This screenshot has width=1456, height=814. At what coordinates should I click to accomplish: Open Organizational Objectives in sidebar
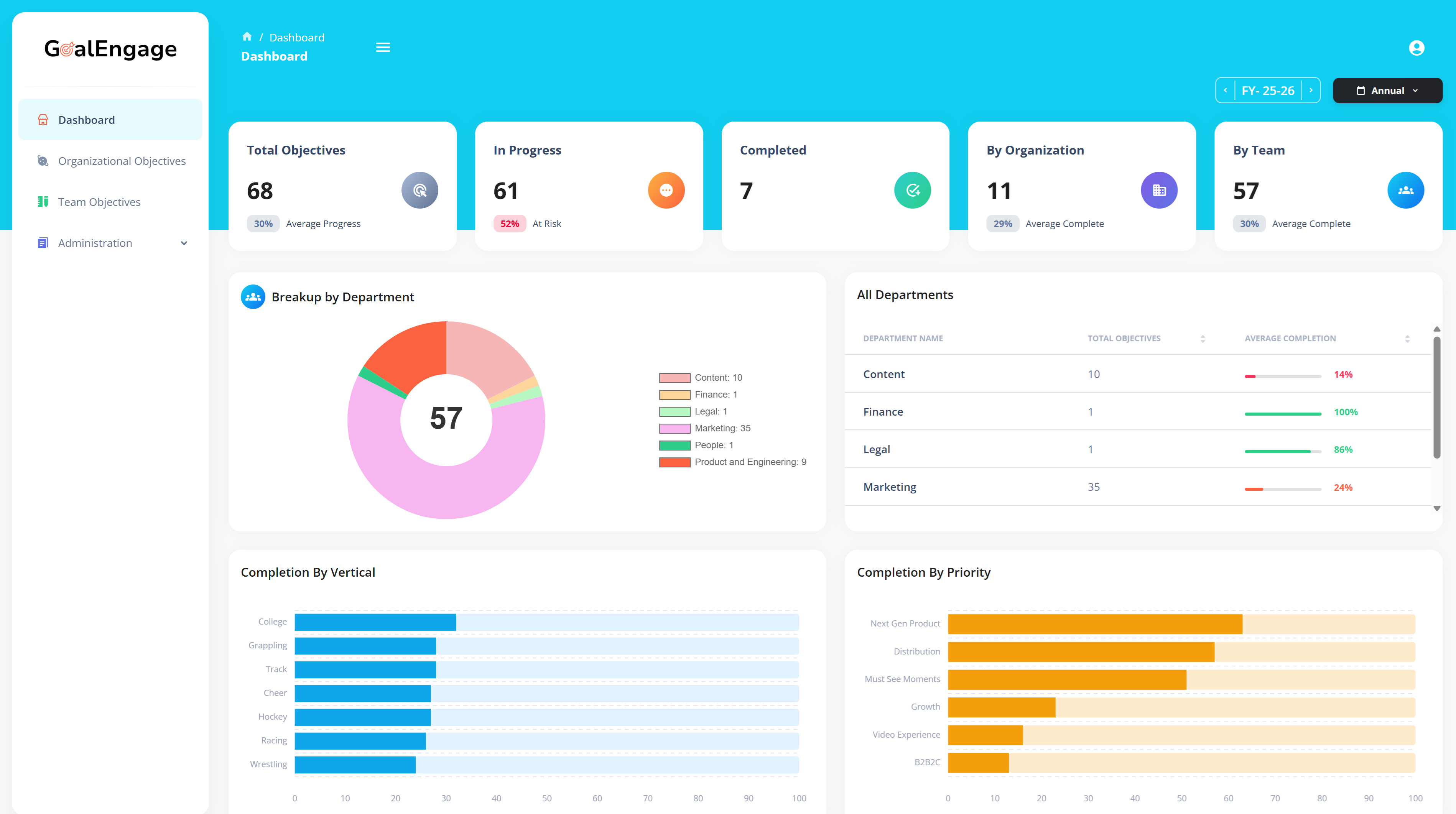122,161
